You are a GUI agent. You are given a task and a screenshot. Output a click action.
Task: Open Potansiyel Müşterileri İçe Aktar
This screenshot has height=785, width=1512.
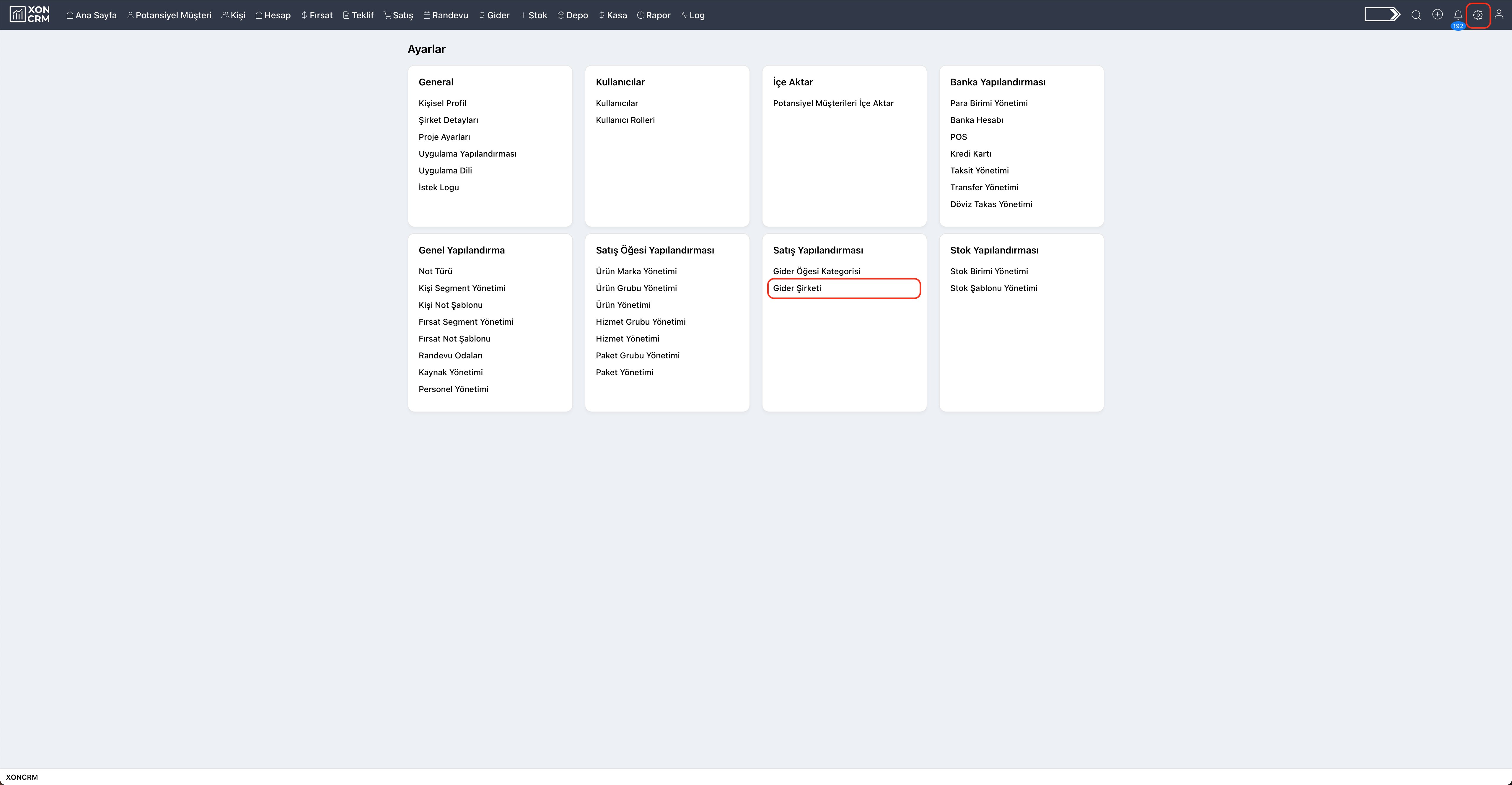[x=833, y=103]
